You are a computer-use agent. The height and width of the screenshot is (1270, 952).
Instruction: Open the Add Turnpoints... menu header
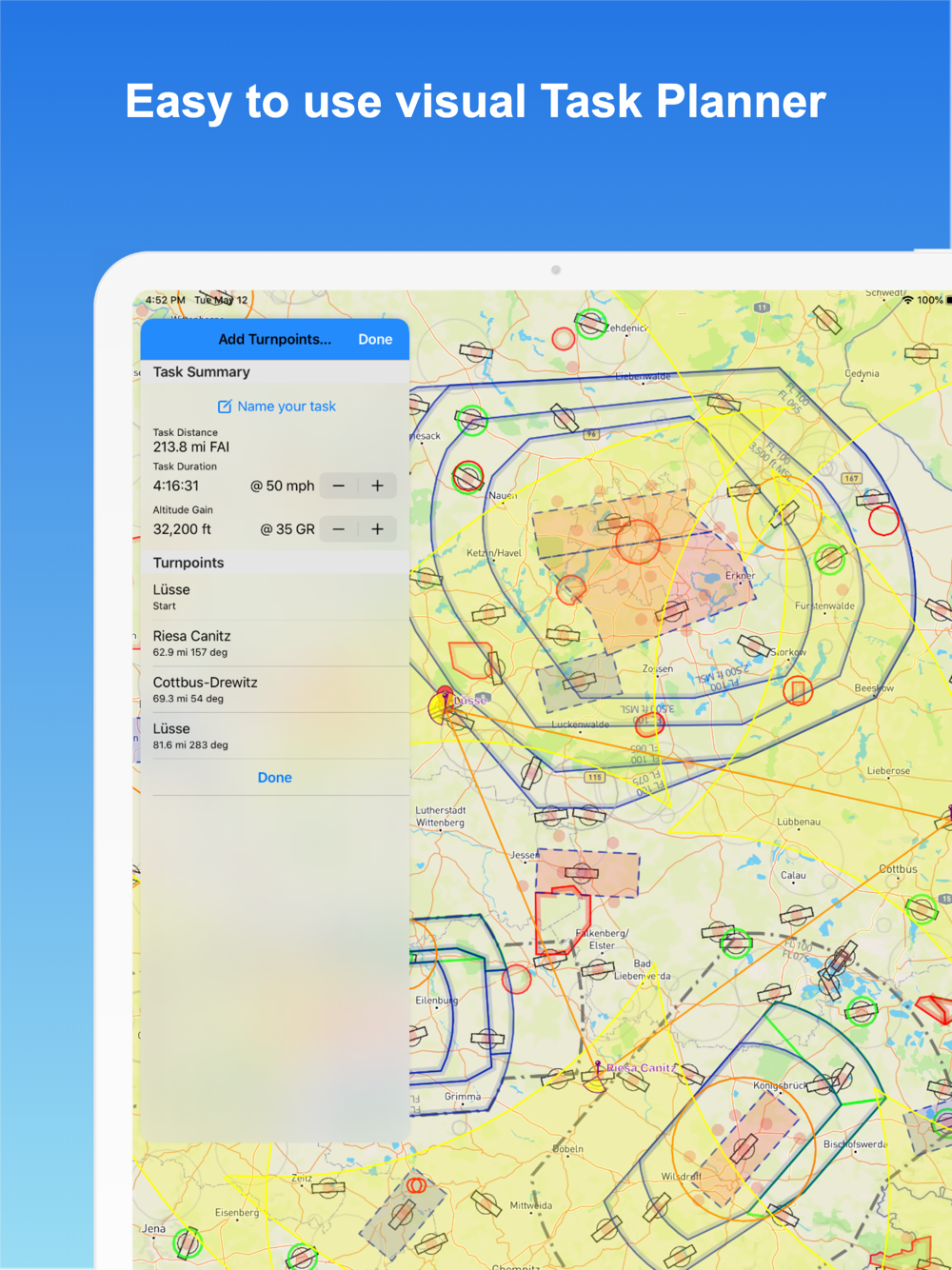275,340
